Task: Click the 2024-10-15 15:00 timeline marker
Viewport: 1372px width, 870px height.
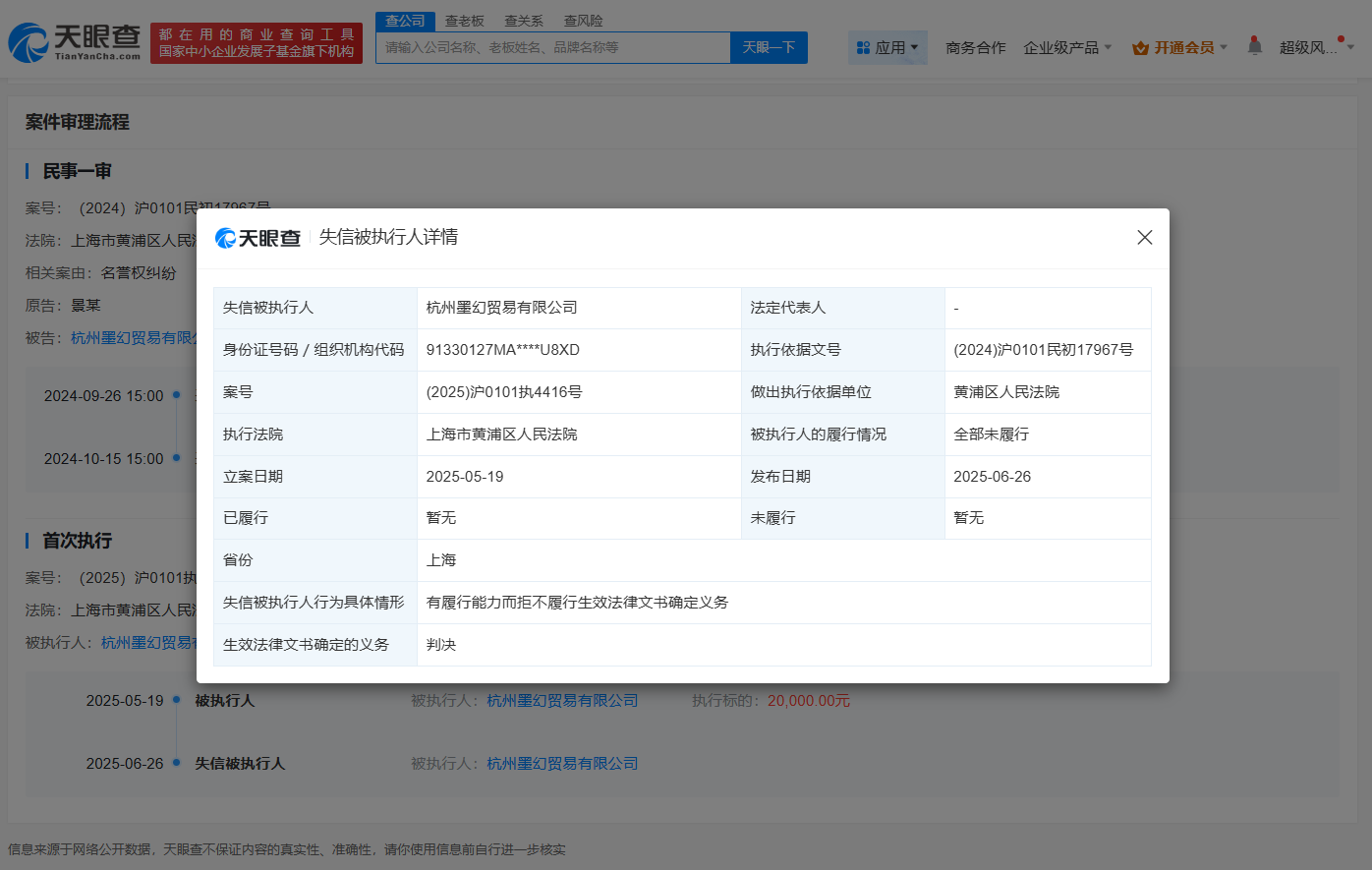Action: (x=177, y=458)
